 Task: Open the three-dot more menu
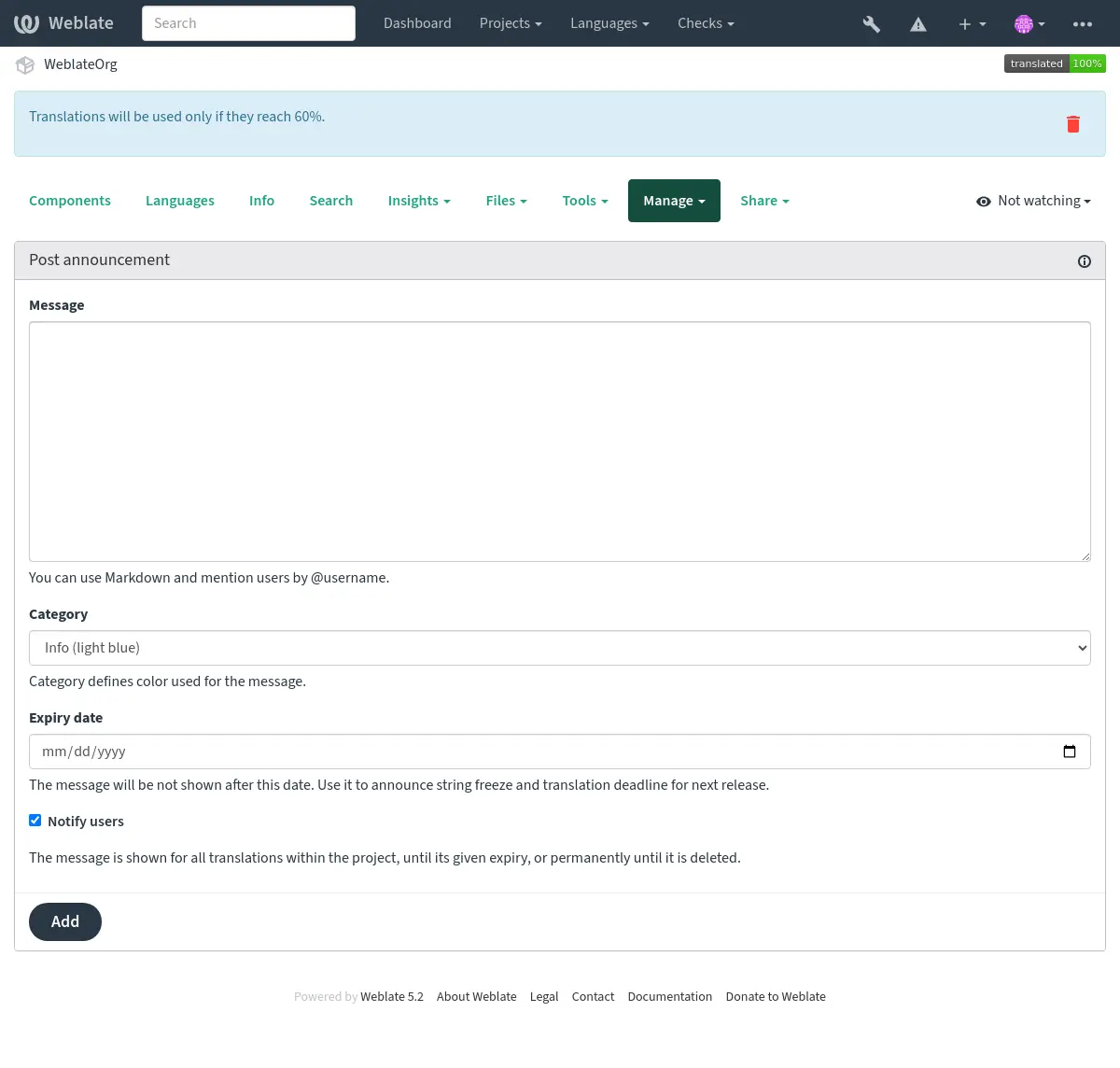point(1083,24)
